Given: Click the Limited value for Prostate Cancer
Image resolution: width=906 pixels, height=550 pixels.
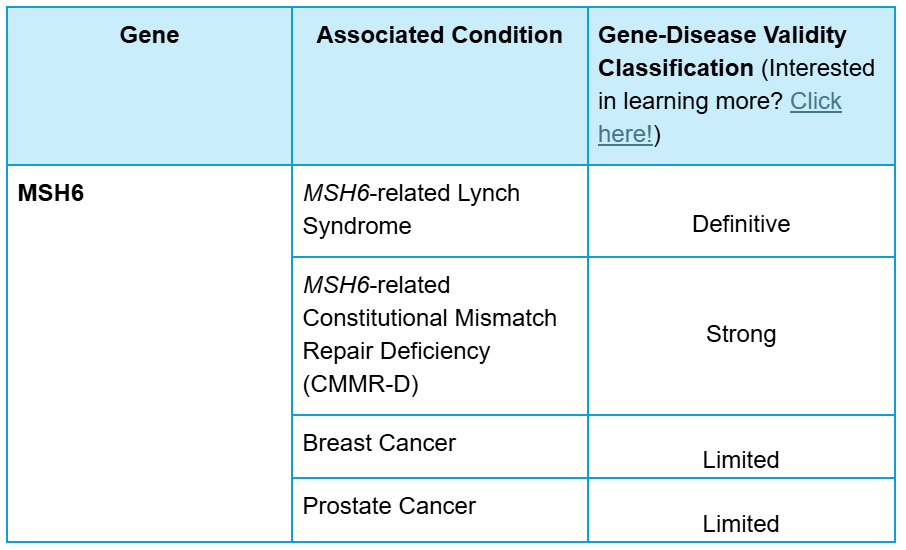Looking at the screenshot, I should pyautogui.click(x=741, y=524).
